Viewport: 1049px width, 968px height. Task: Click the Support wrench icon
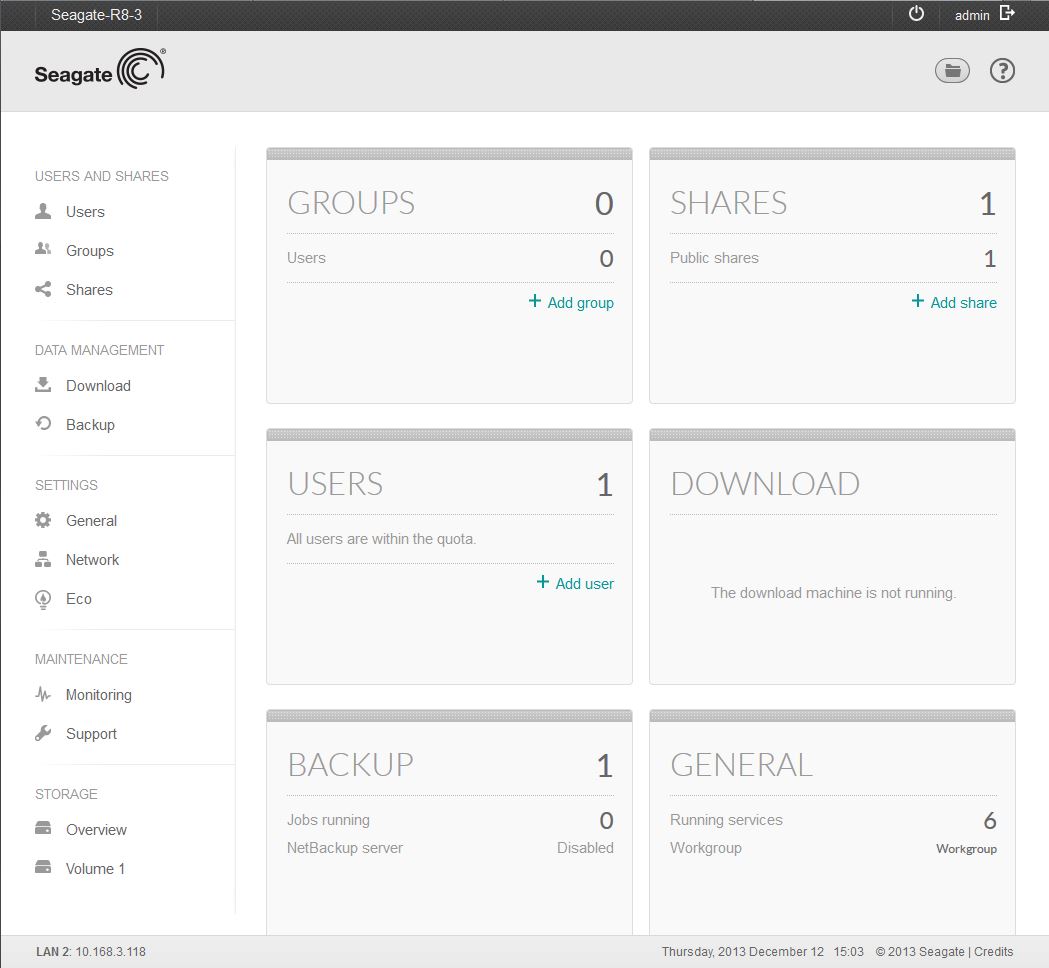point(43,733)
